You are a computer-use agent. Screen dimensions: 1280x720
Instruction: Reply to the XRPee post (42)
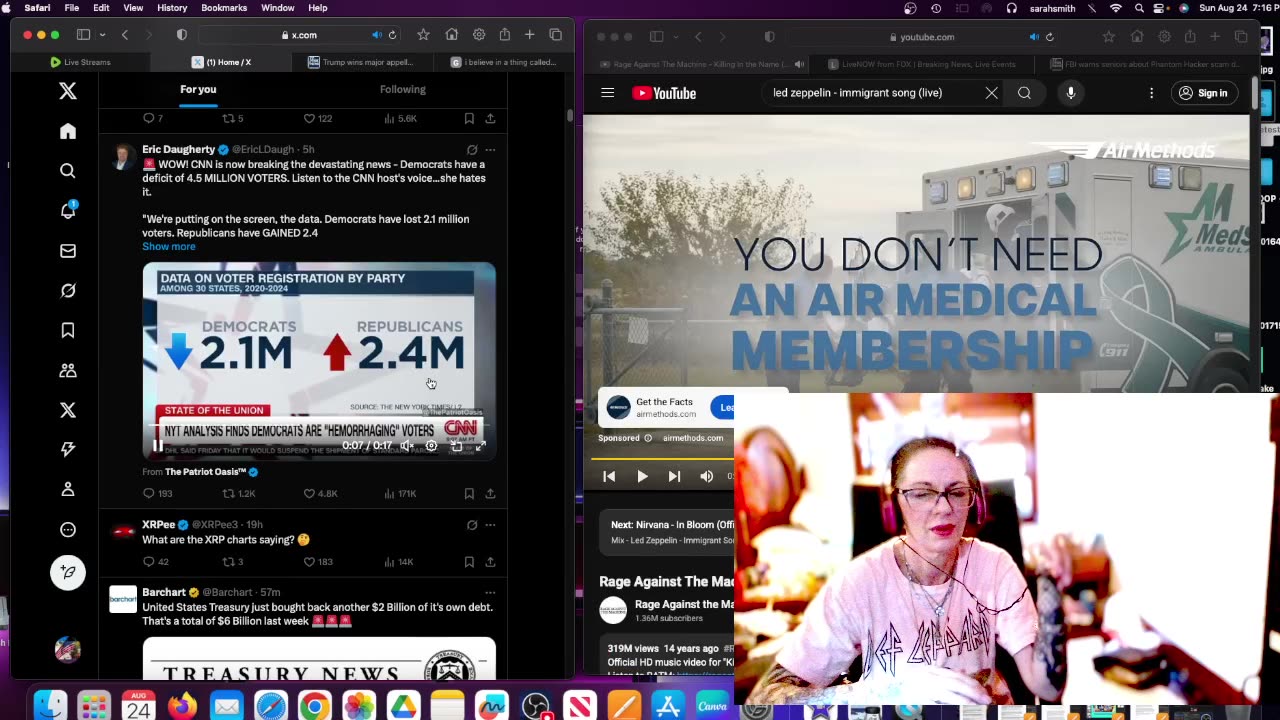[155, 562]
